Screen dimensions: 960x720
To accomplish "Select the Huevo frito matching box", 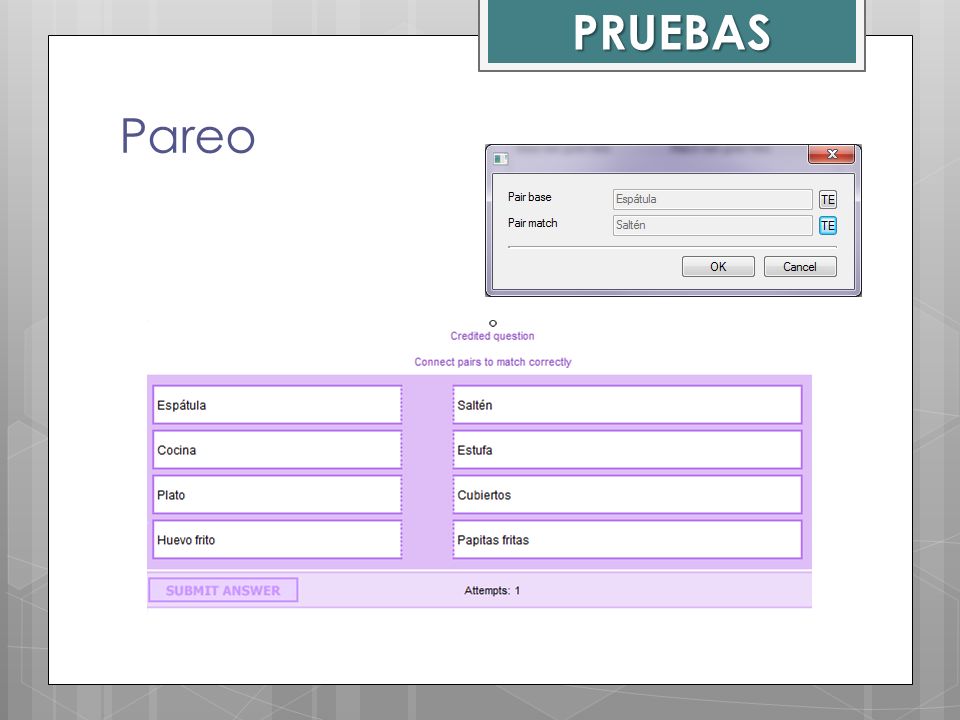I will click(277, 540).
